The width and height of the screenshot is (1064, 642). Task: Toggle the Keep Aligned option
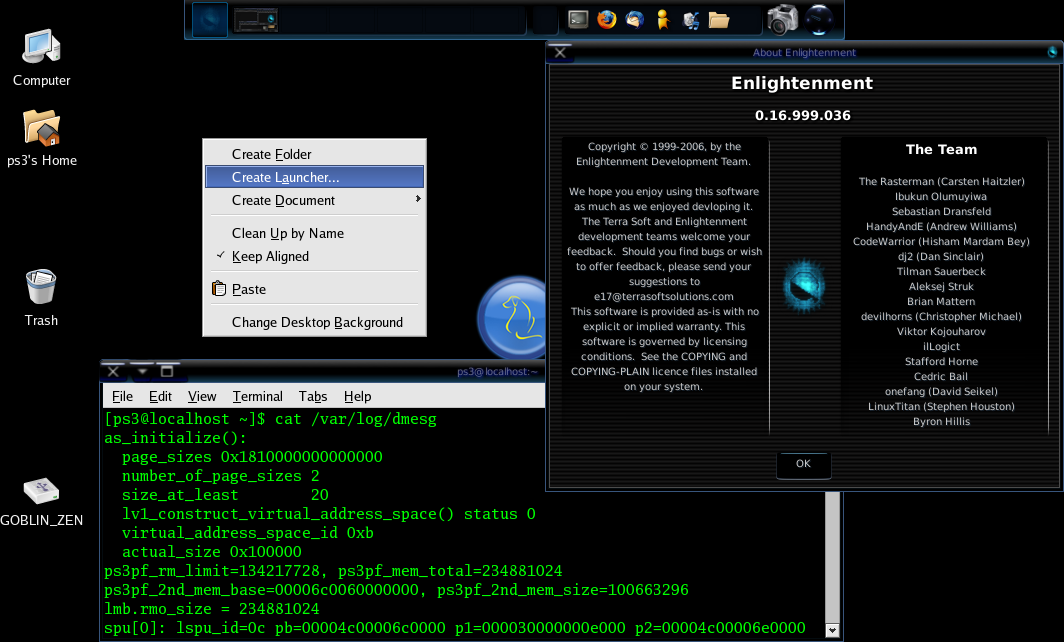tap(270, 256)
